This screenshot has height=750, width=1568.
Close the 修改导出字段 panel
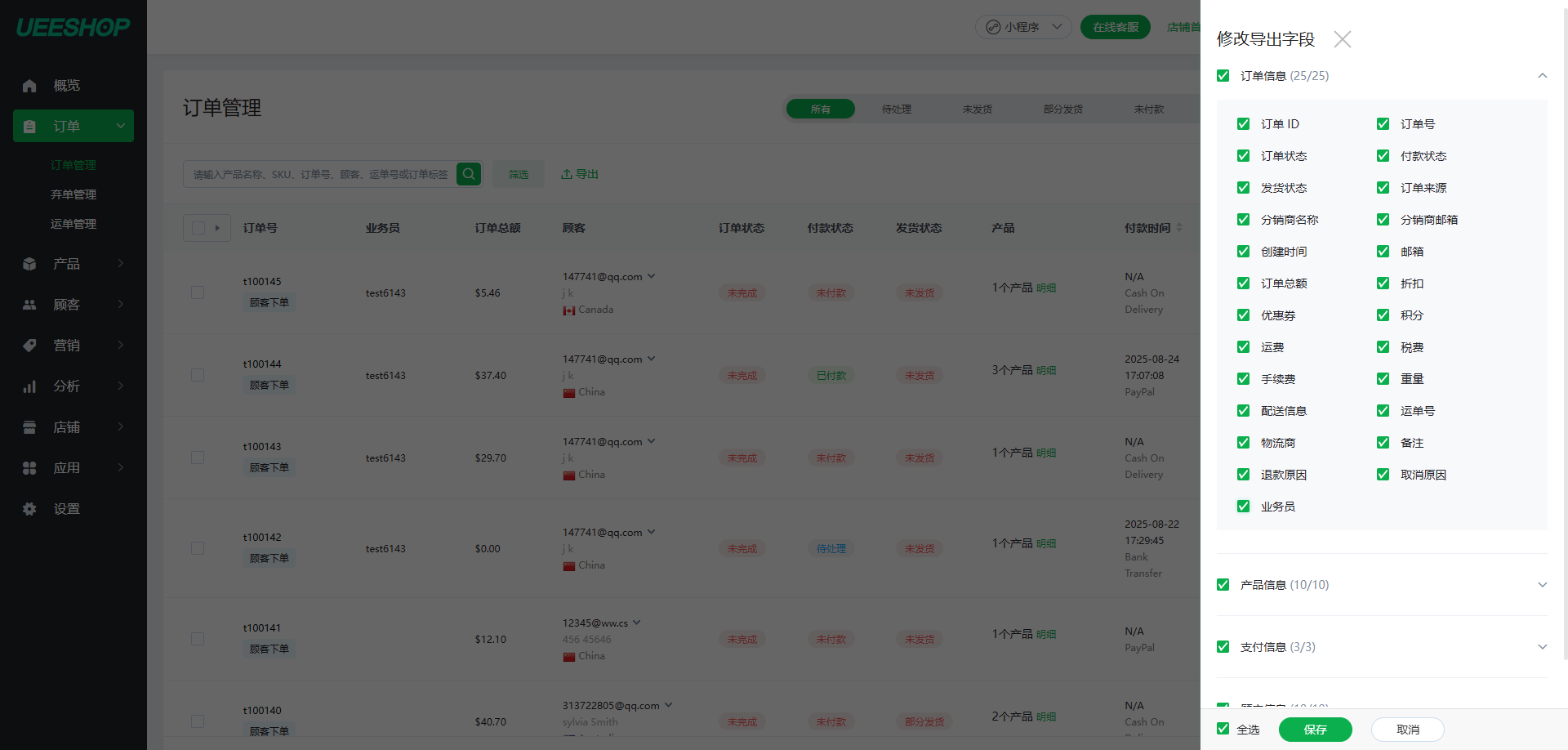pos(1342,39)
